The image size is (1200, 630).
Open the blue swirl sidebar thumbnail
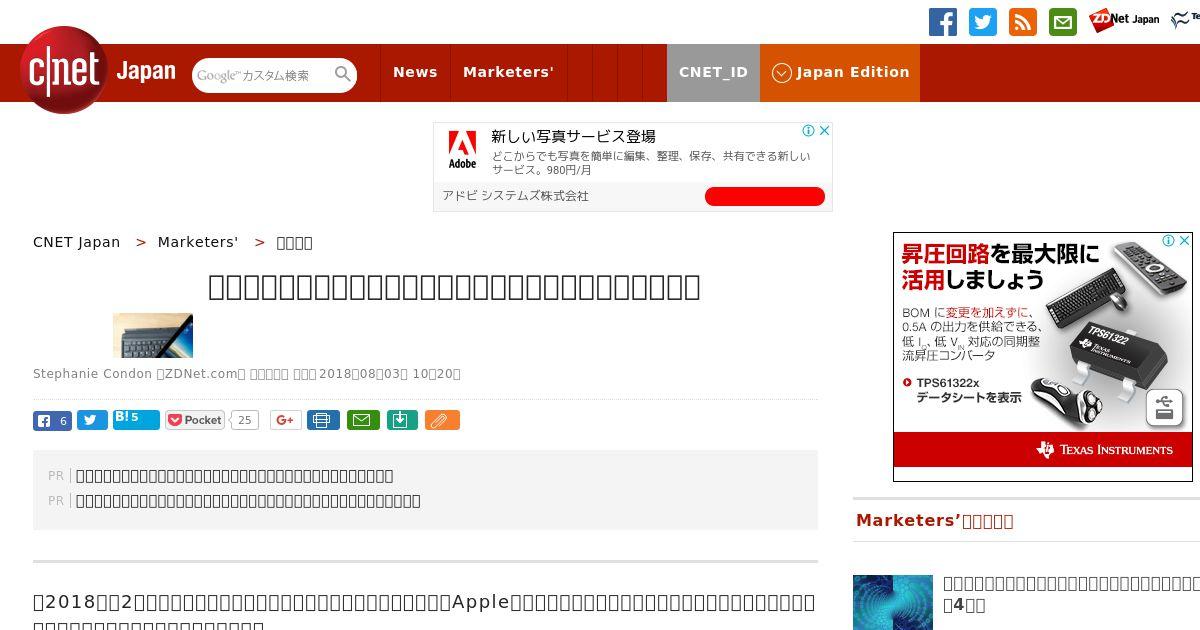[893, 602]
